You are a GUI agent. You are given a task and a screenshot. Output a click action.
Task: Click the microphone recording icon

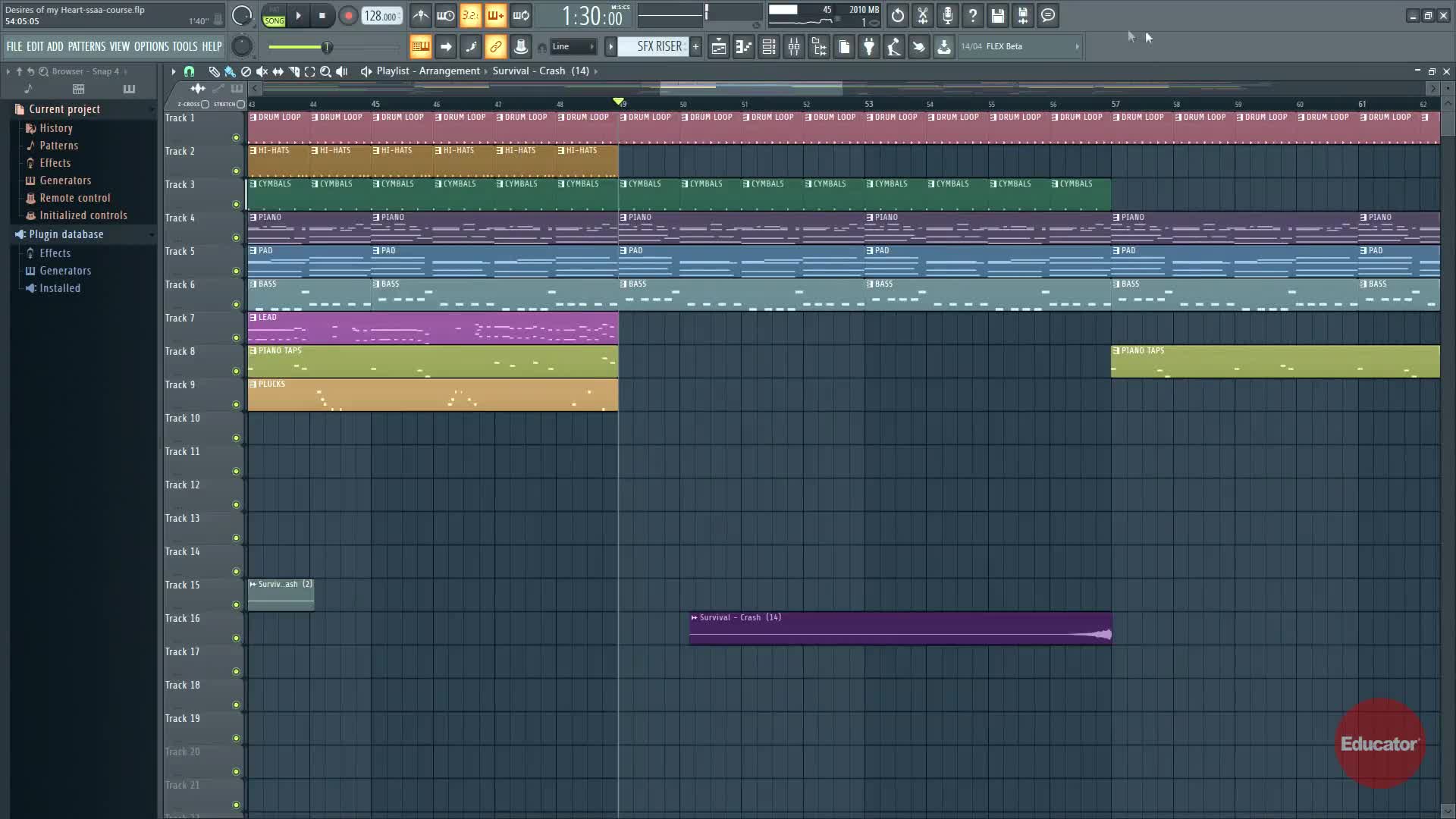coord(947,15)
